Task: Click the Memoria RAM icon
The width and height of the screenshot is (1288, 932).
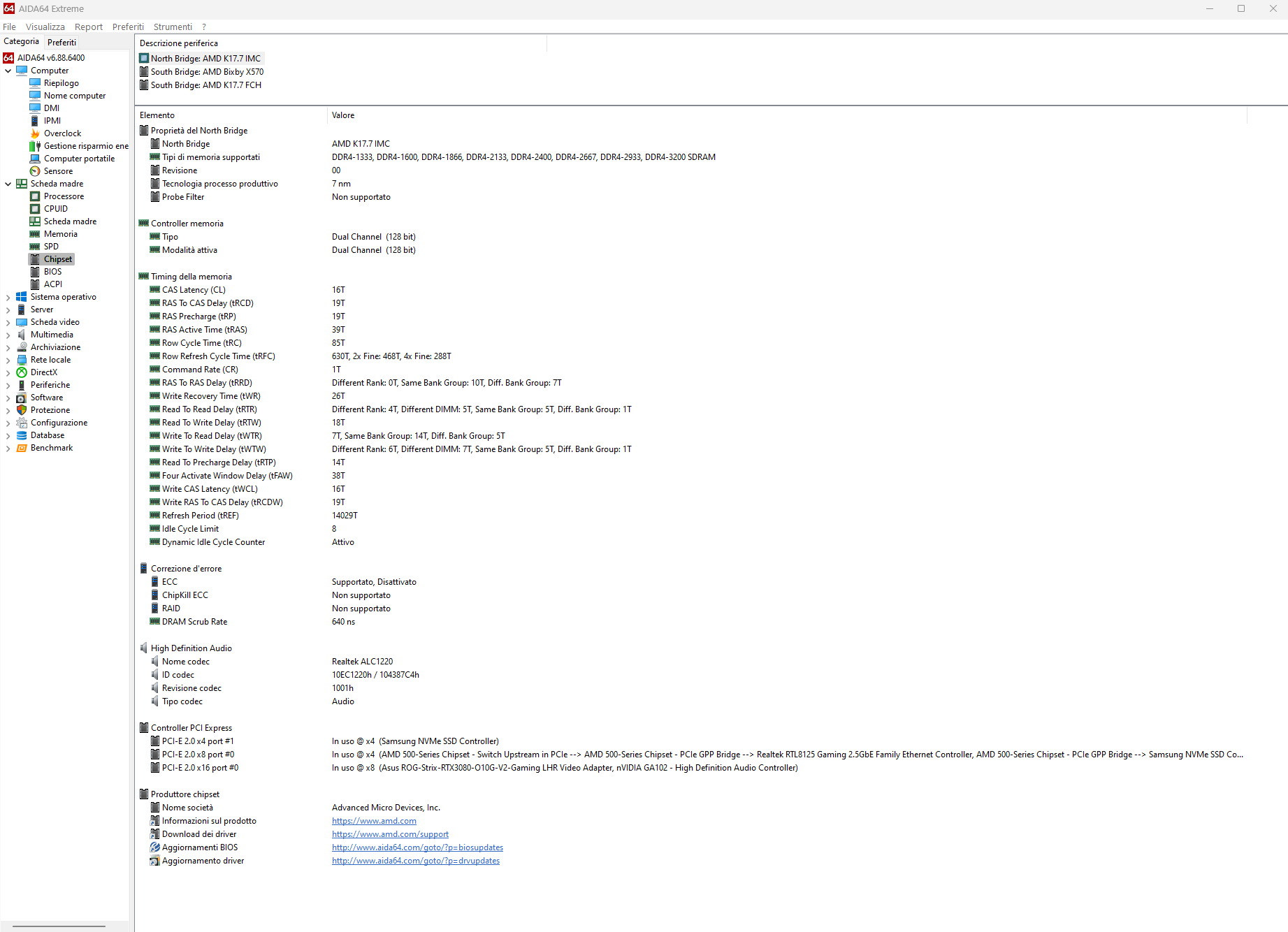Action: point(35,234)
